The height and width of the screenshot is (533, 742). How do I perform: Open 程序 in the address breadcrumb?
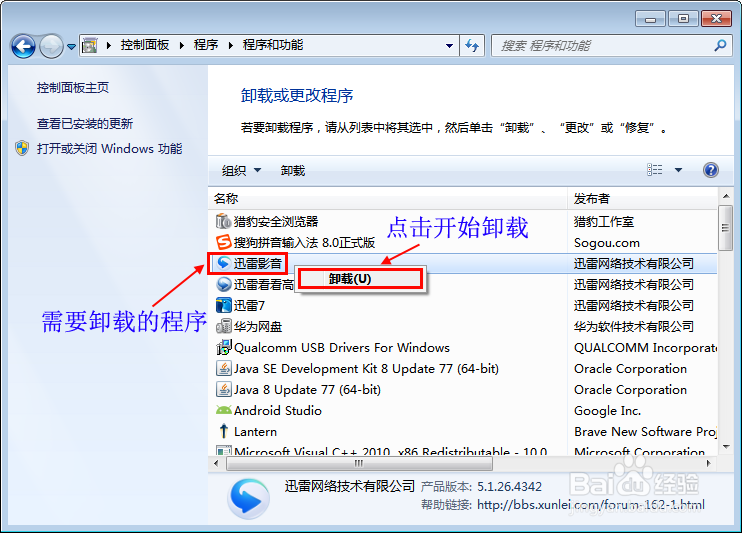click(x=206, y=45)
